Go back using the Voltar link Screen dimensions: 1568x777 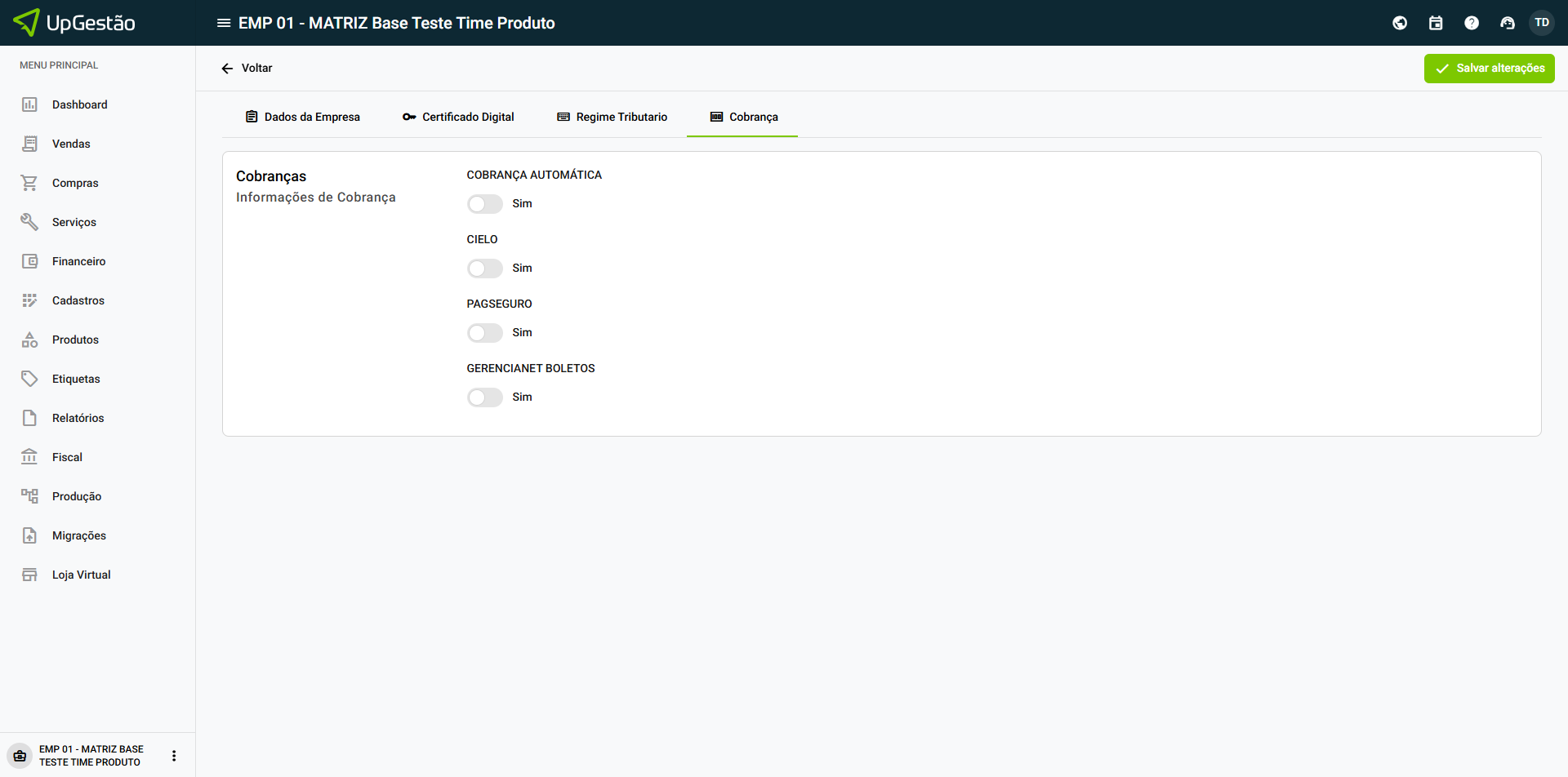pyautogui.click(x=247, y=69)
